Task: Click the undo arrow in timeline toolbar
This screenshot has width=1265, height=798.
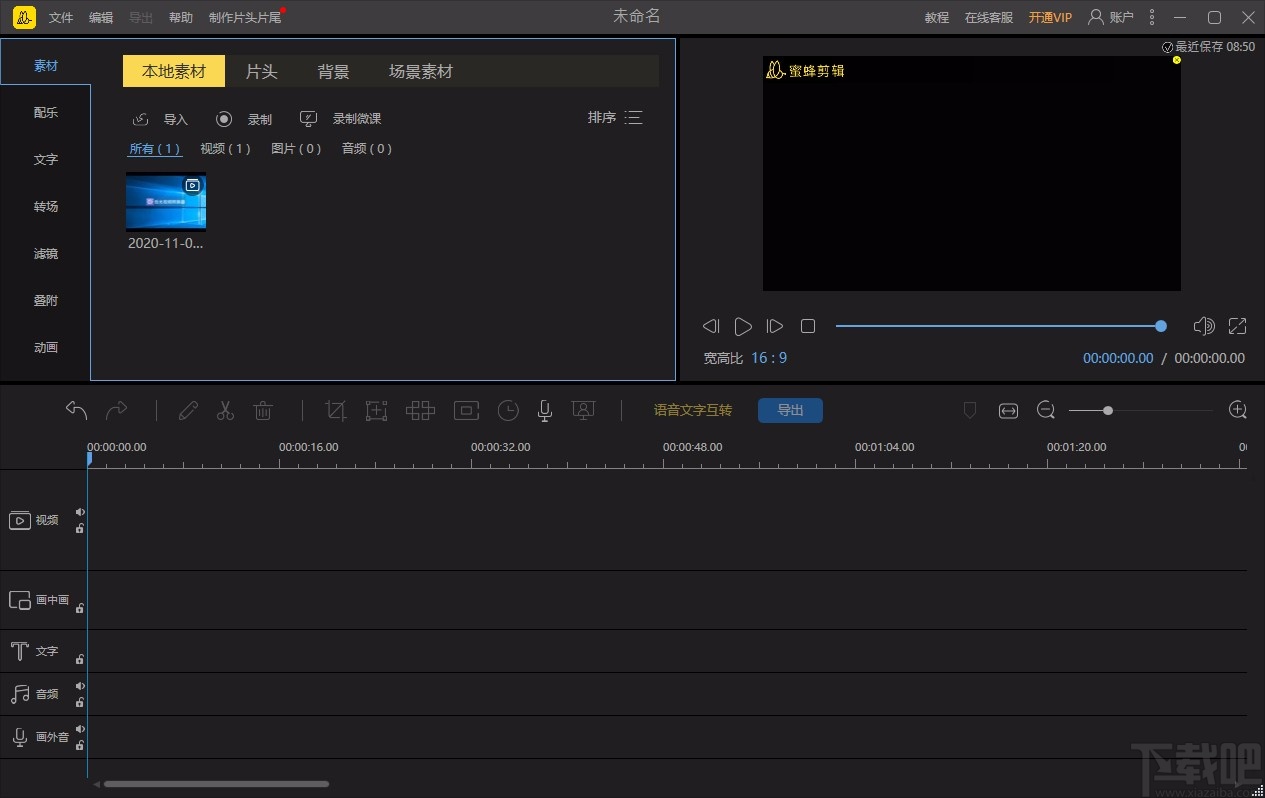Action: coord(76,410)
